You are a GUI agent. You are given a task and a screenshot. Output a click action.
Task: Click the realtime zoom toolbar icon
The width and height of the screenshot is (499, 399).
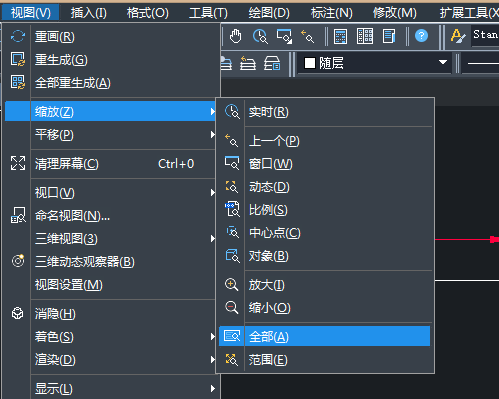260,36
